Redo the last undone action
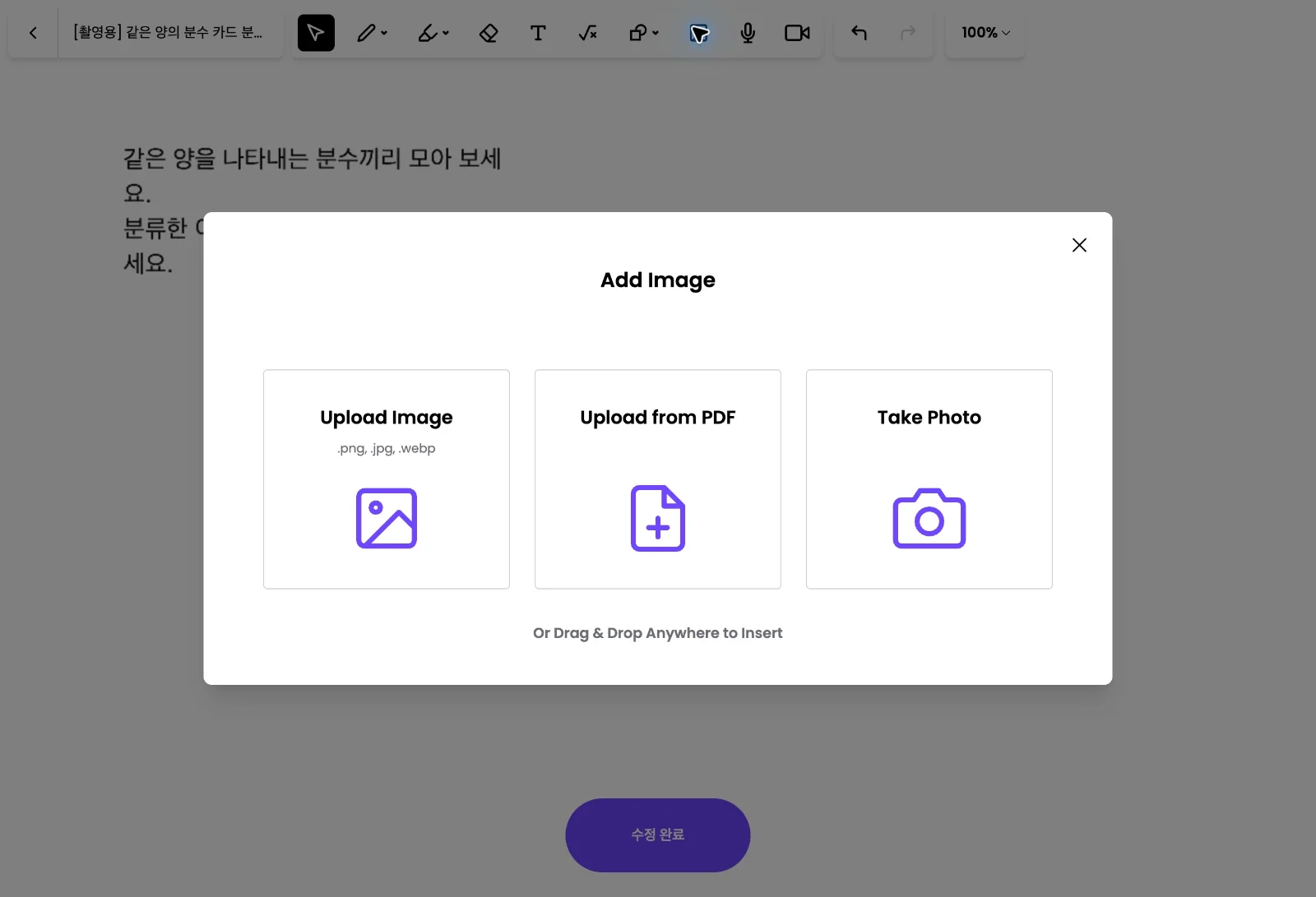 pyautogui.click(x=908, y=33)
